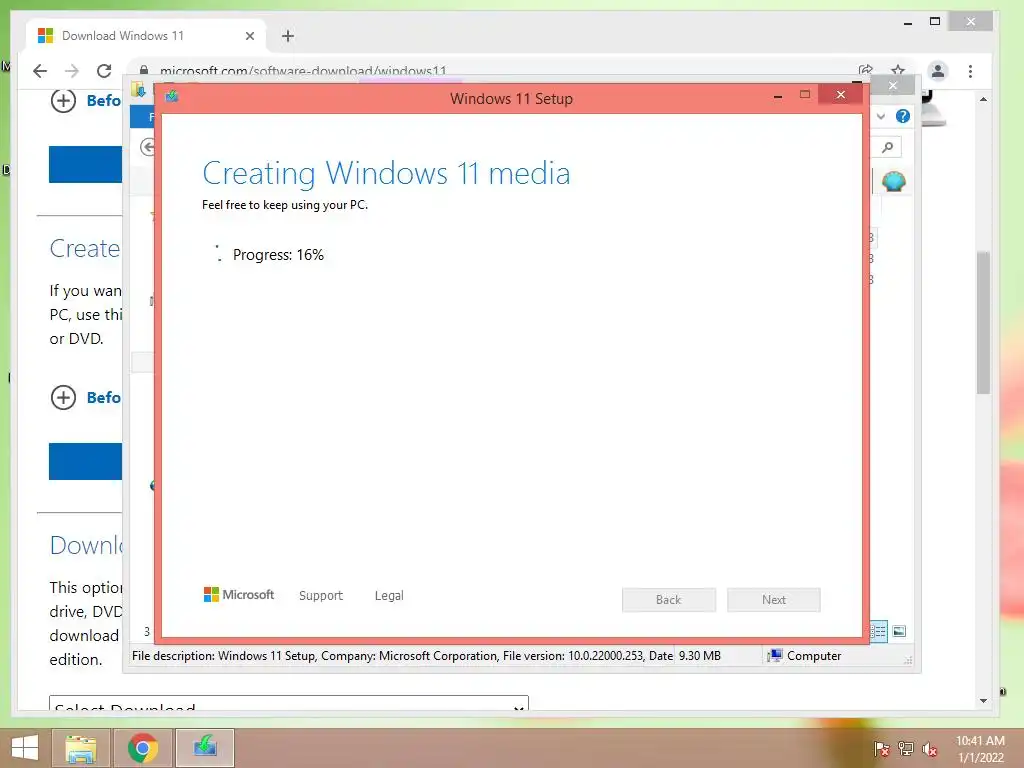Close the File Explorer window behind Setup
This screenshot has width=1024, height=768.
click(x=893, y=85)
